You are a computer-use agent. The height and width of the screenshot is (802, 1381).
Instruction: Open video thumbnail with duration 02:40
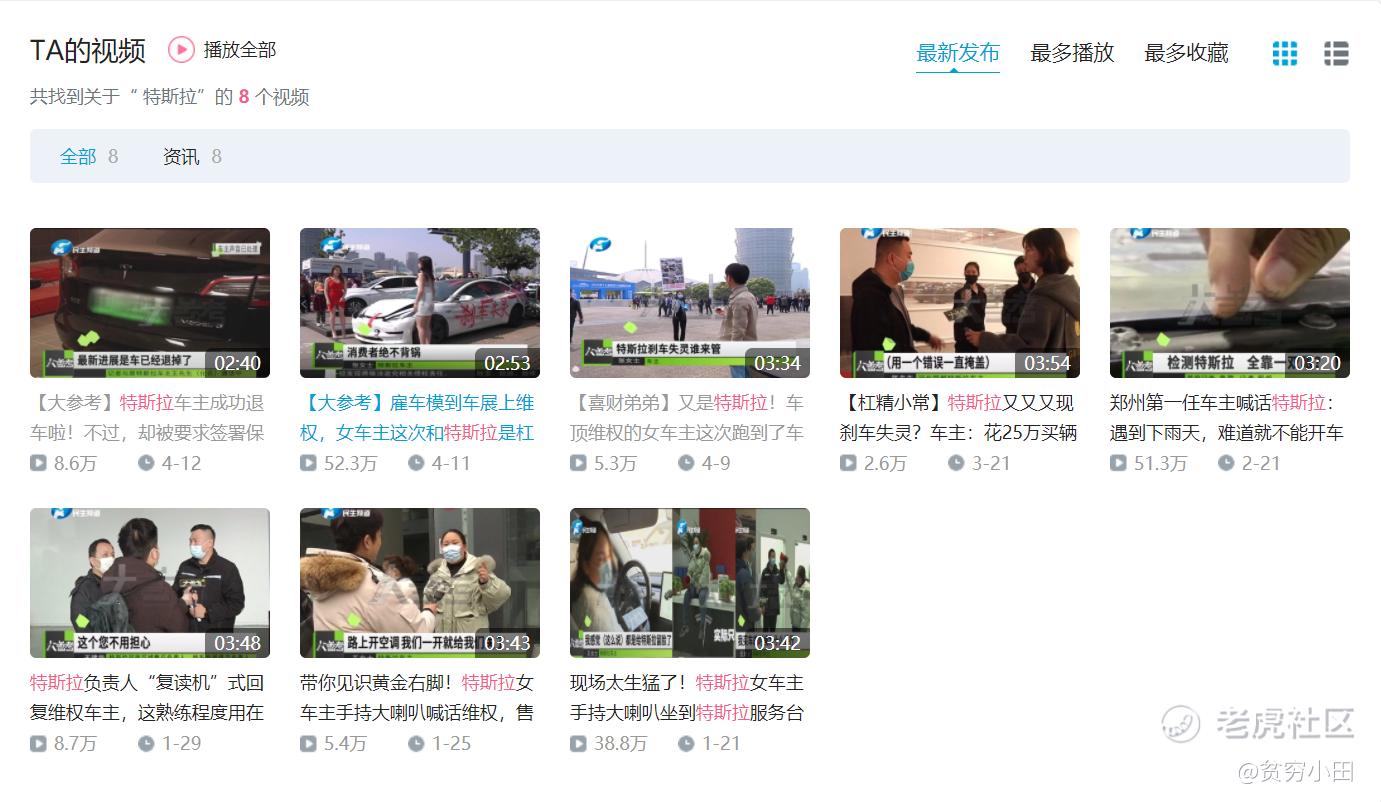point(150,303)
